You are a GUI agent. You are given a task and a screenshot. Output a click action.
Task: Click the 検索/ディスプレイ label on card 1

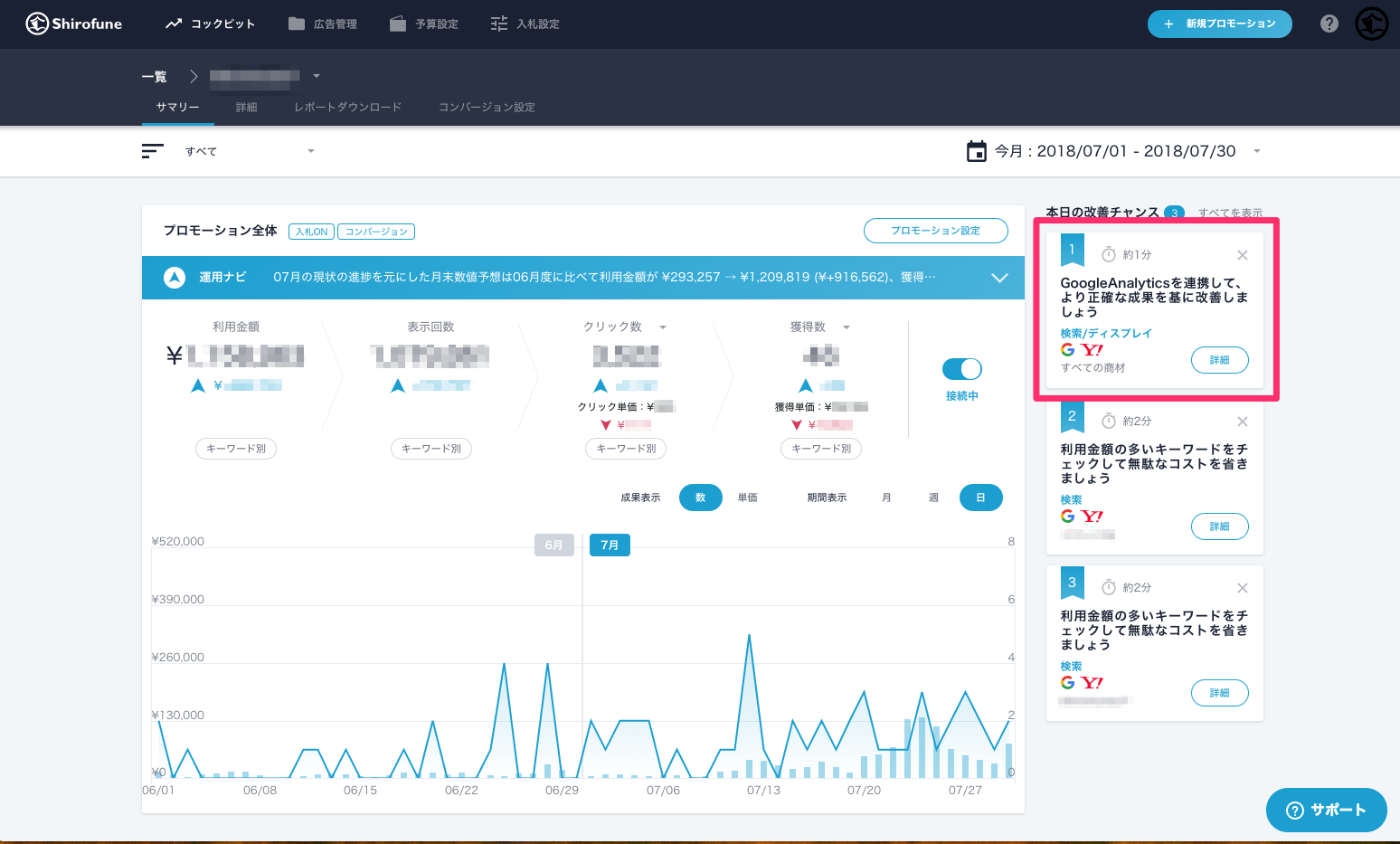point(1106,334)
